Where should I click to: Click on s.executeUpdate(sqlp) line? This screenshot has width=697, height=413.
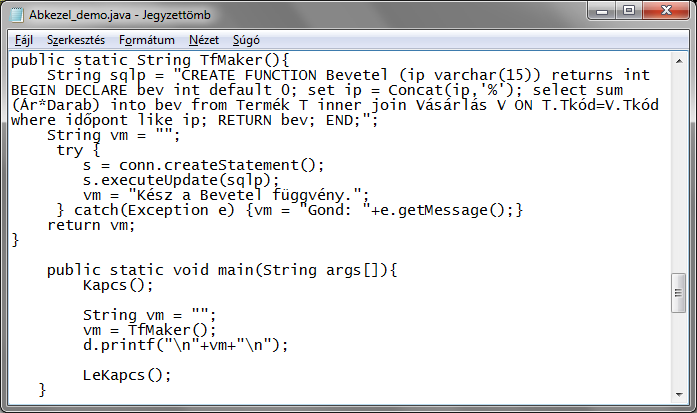click(x=181, y=180)
